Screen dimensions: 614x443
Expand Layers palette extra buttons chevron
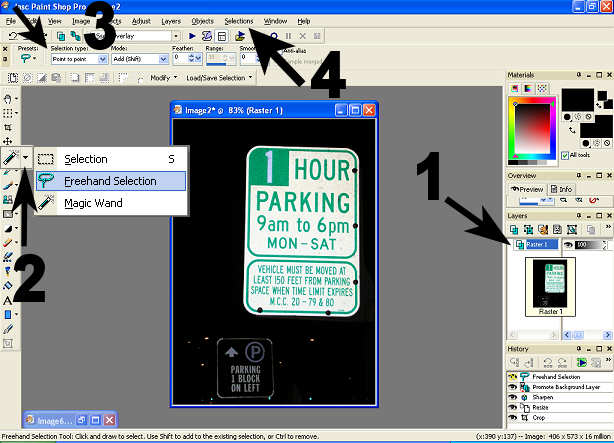(x=608, y=227)
